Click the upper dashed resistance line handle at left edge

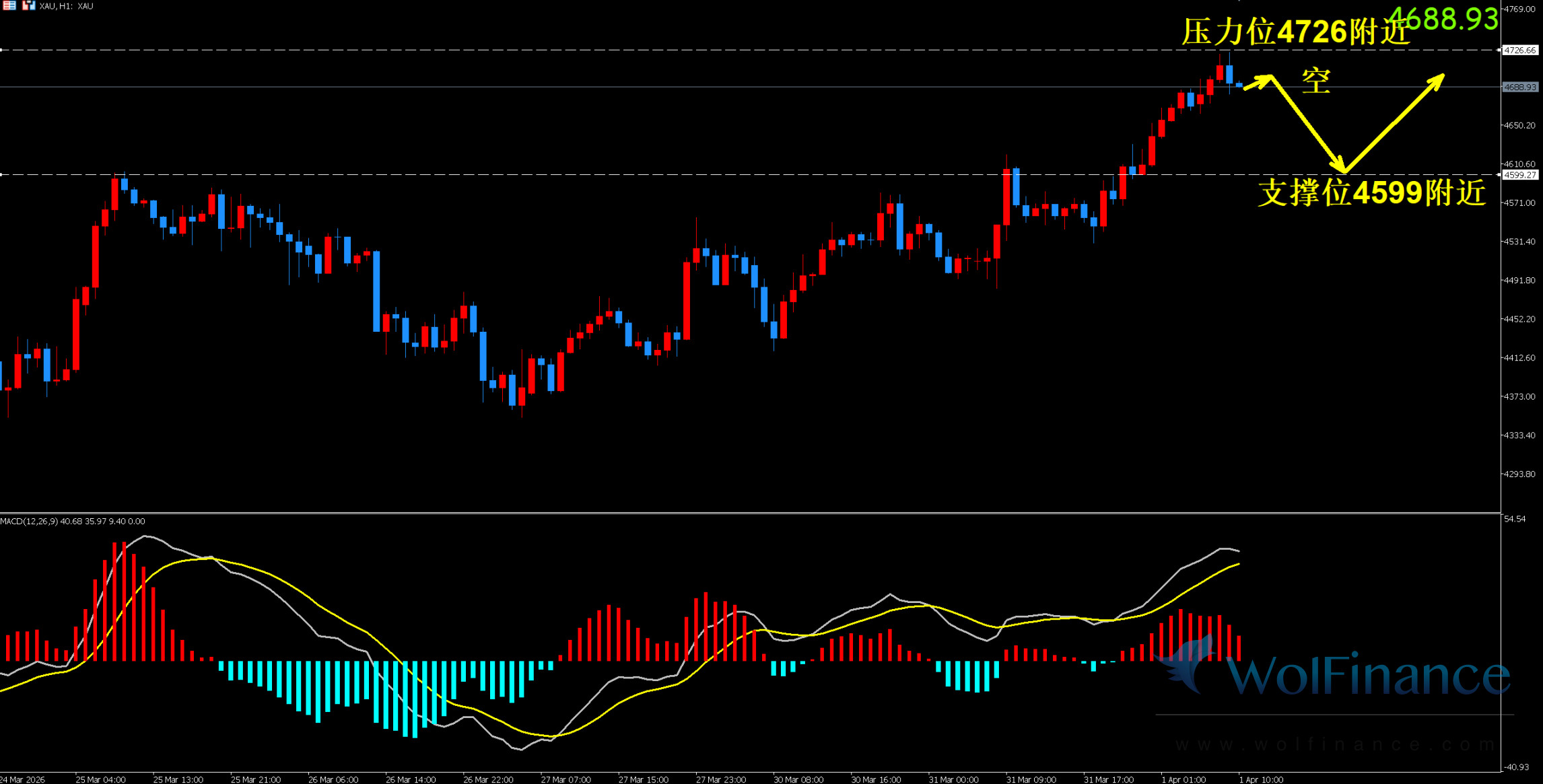2,50
